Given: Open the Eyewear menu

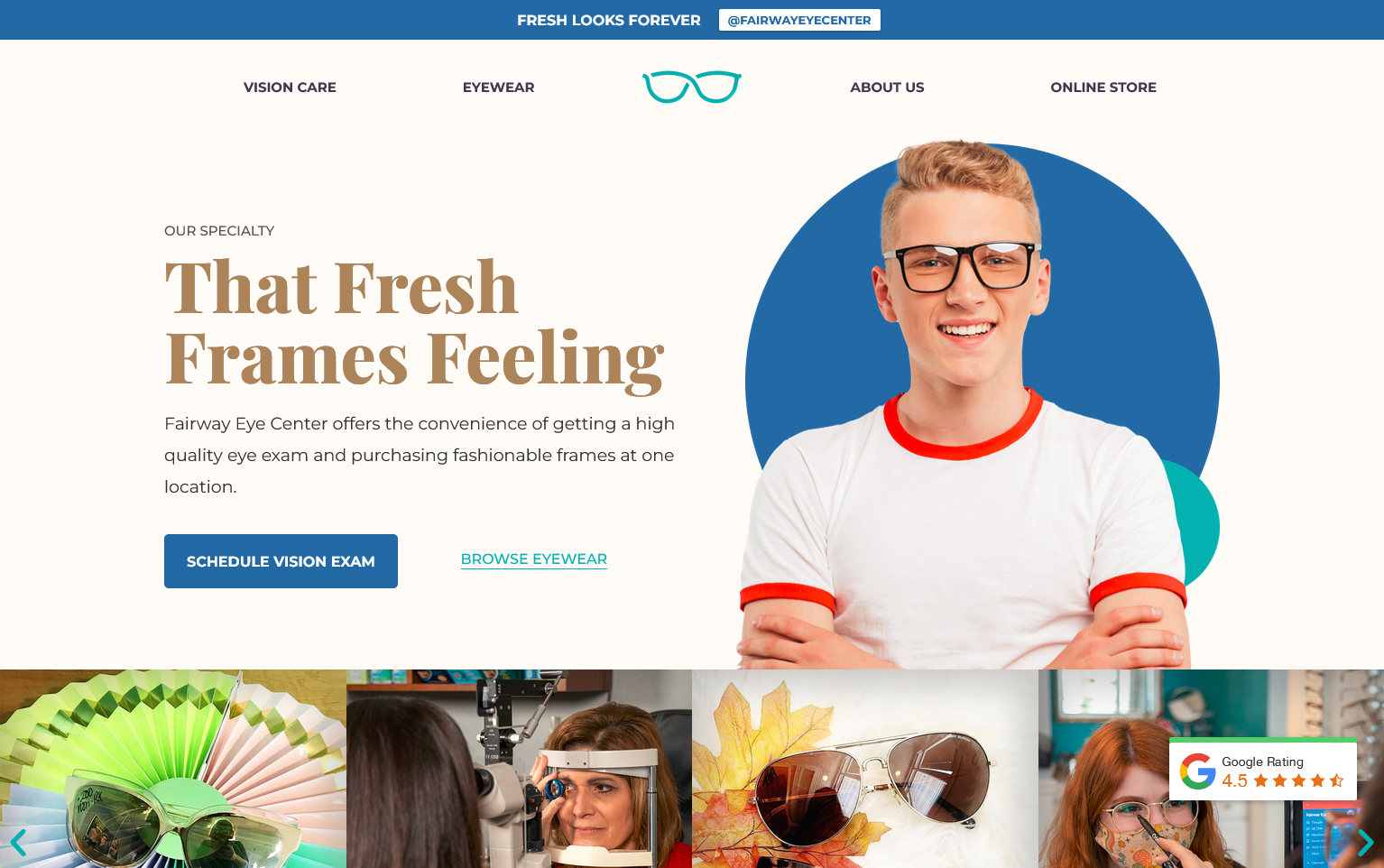Looking at the screenshot, I should pos(499,88).
